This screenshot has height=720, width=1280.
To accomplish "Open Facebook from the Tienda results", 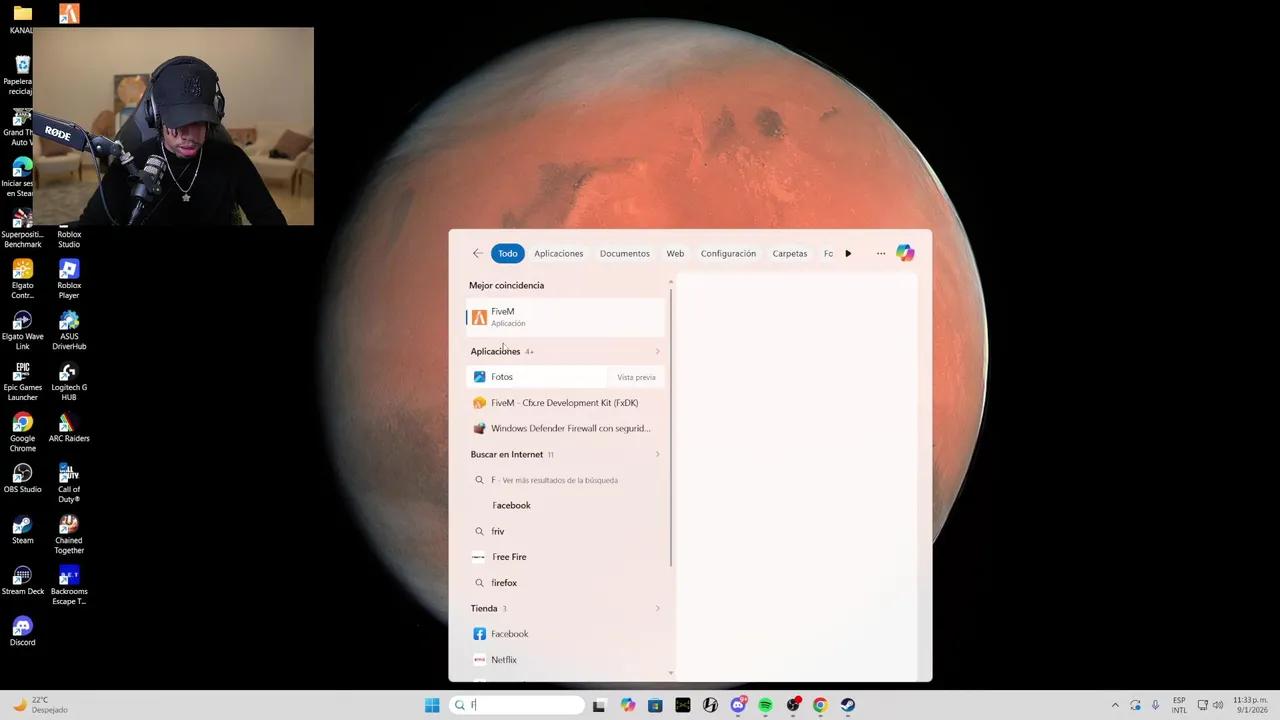I will 566,634.
